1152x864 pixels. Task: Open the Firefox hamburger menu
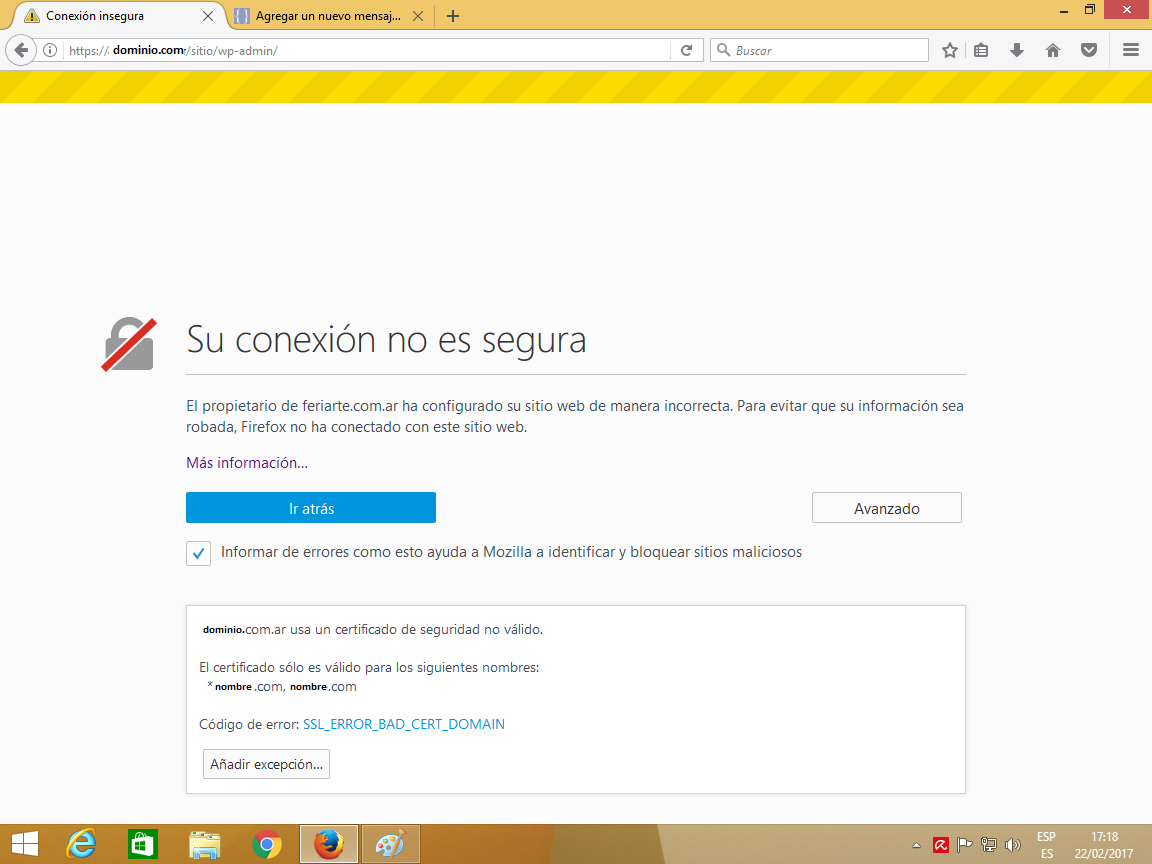point(1131,50)
